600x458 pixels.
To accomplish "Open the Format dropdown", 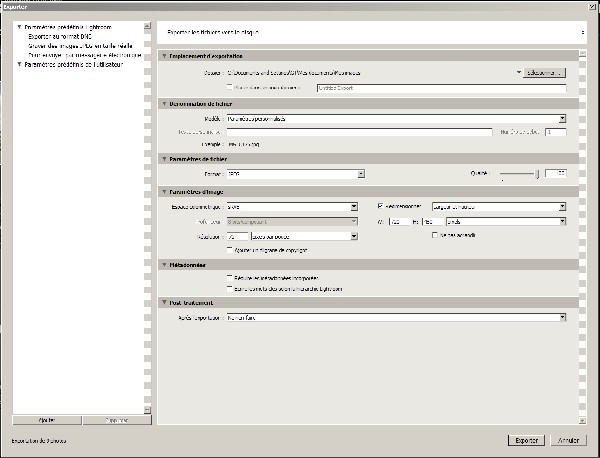I will pyautogui.click(x=295, y=174).
